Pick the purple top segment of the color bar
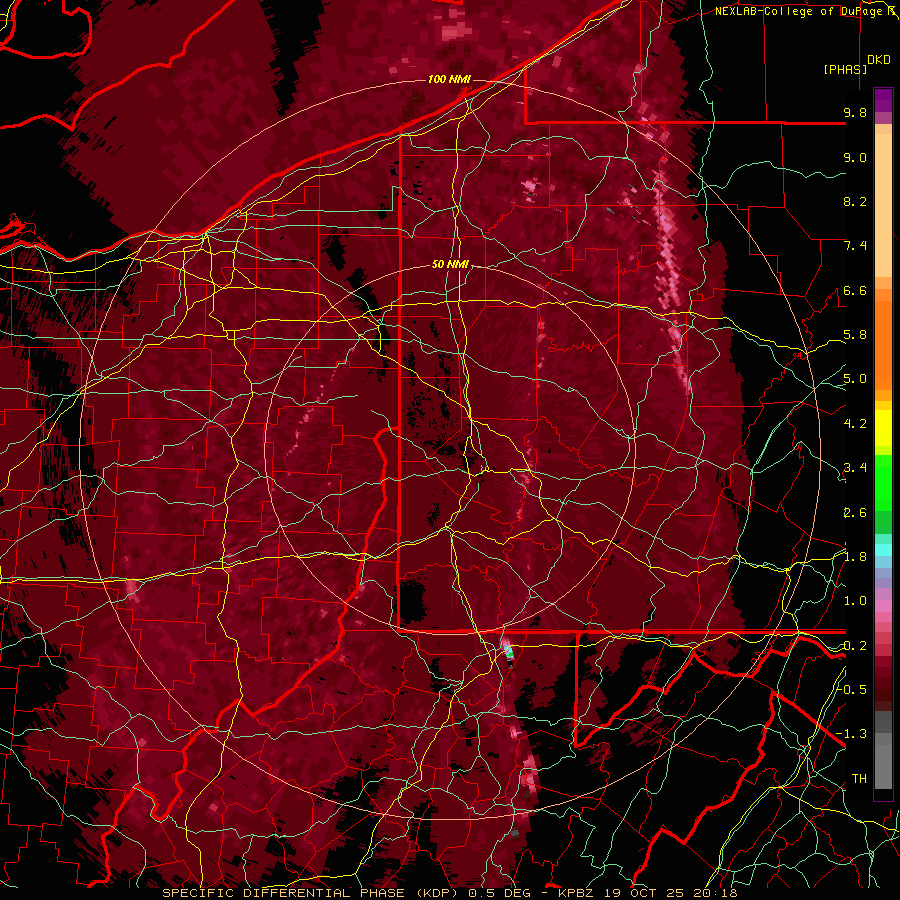Viewport: 900px width, 900px height. (883, 101)
